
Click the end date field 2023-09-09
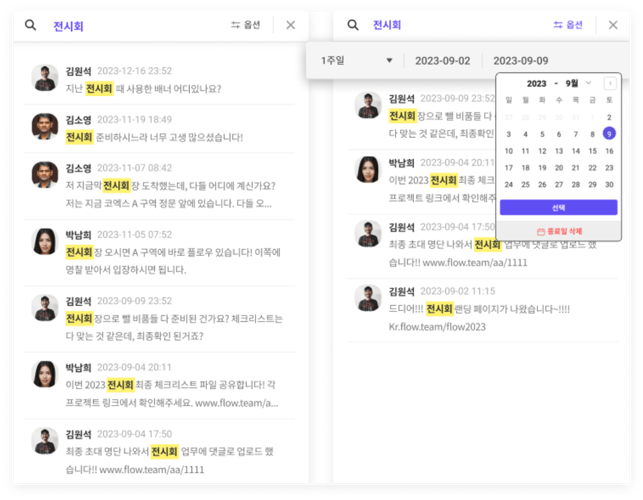[520, 61]
